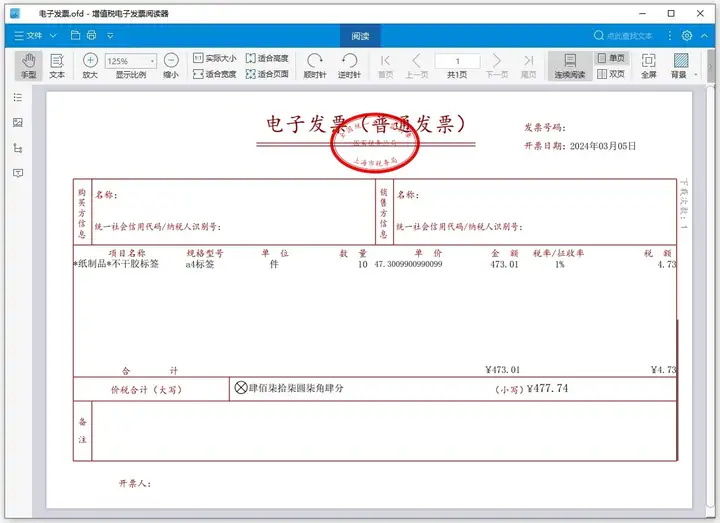Click the tax rate value 1%
Image resolution: width=720 pixels, height=523 pixels.
560,264
